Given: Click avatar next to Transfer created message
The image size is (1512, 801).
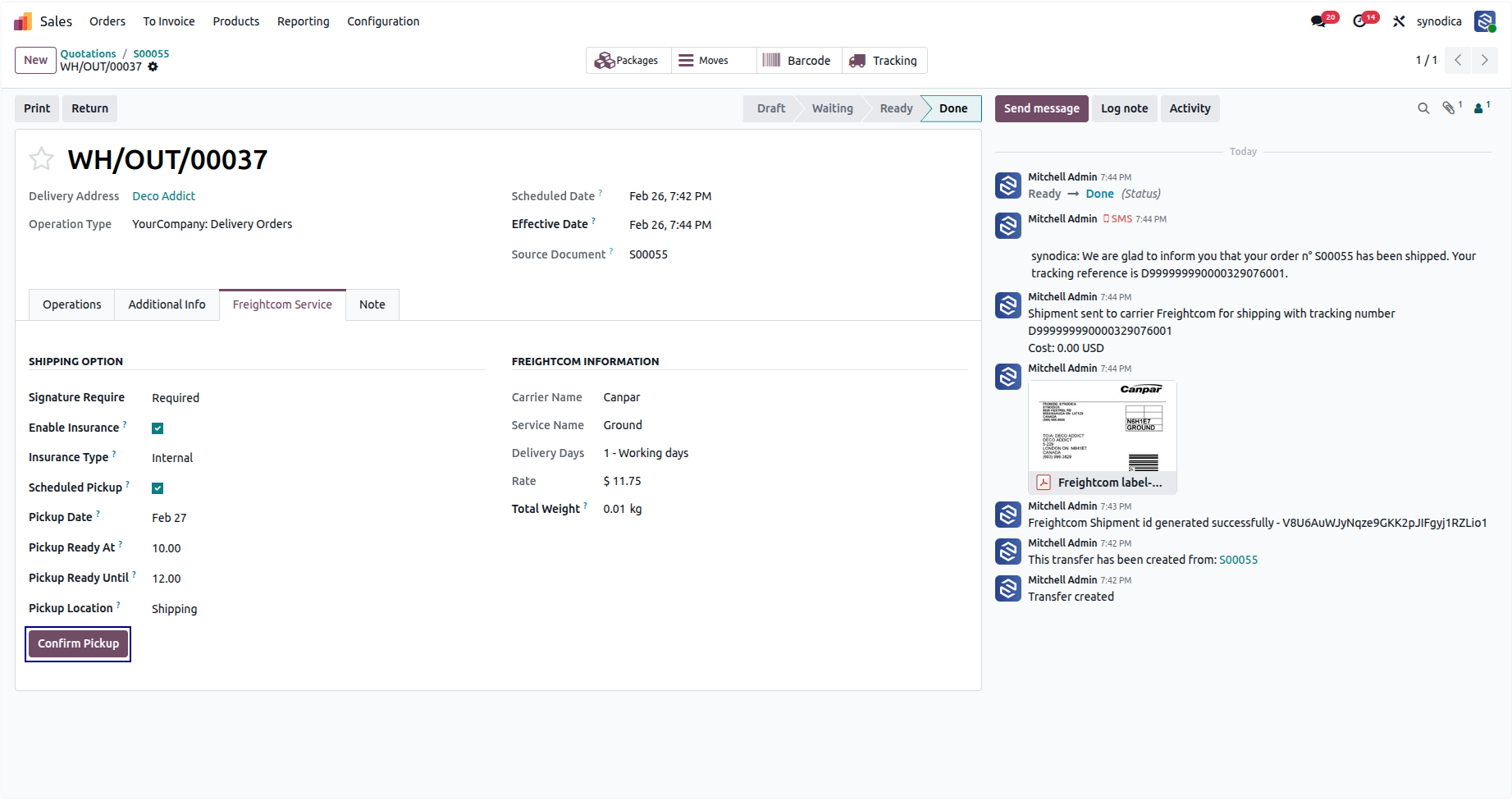Looking at the screenshot, I should 1008,588.
